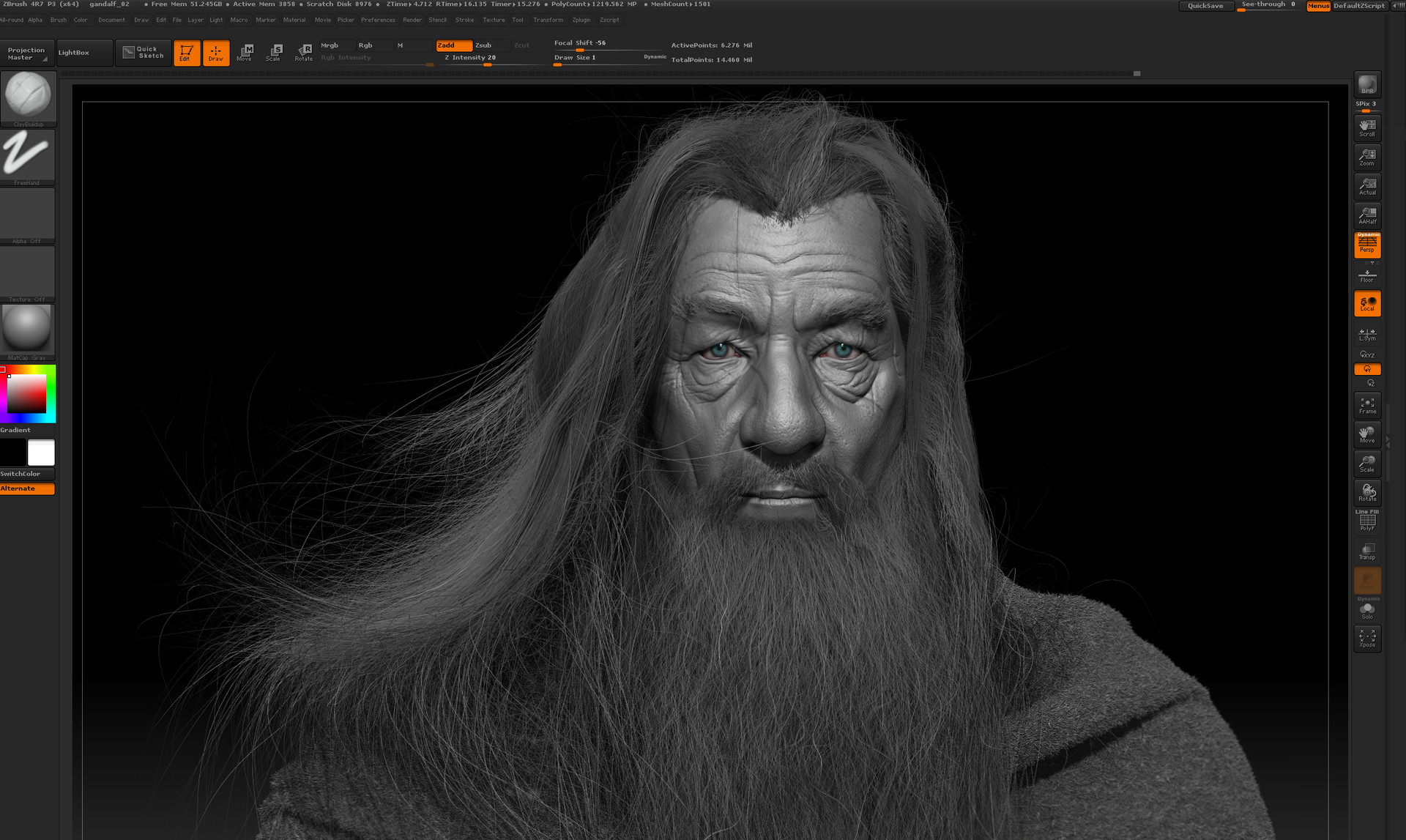Open the Stroke menu
The image size is (1406, 840).
coord(464,20)
